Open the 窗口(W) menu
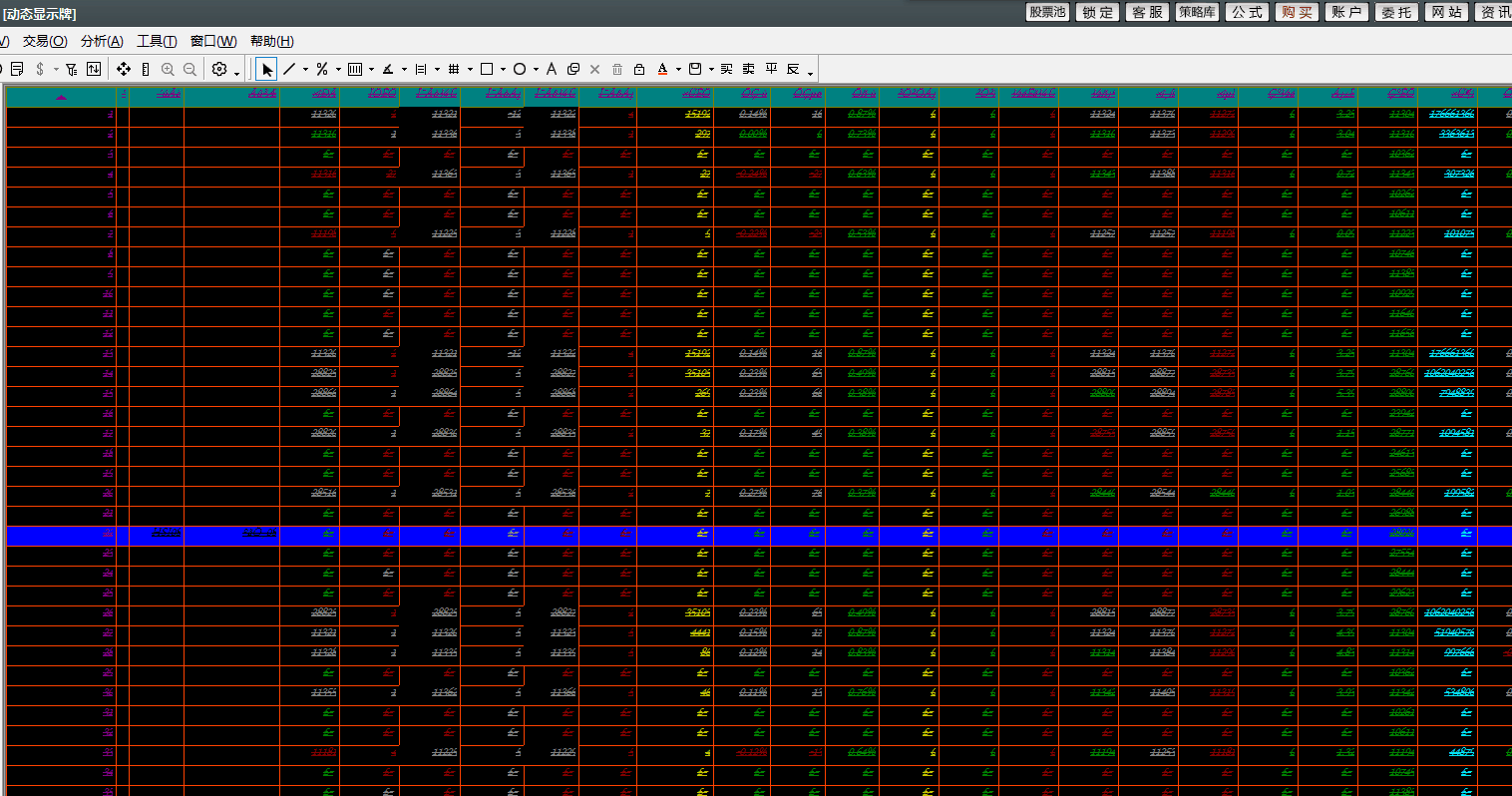 (213, 41)
